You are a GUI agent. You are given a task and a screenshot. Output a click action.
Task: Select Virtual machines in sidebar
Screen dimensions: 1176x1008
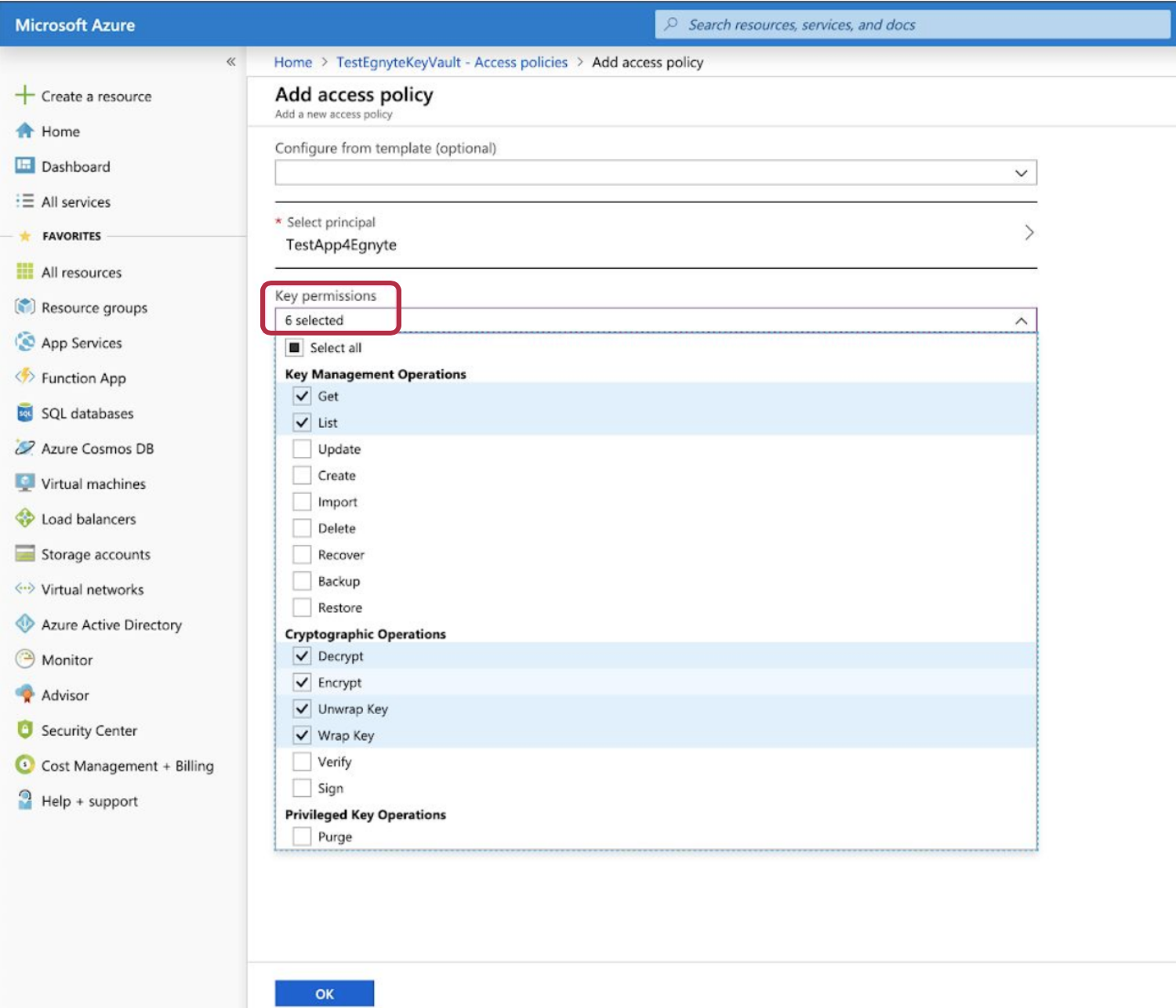pyautogui.click(x=93, y=484)
